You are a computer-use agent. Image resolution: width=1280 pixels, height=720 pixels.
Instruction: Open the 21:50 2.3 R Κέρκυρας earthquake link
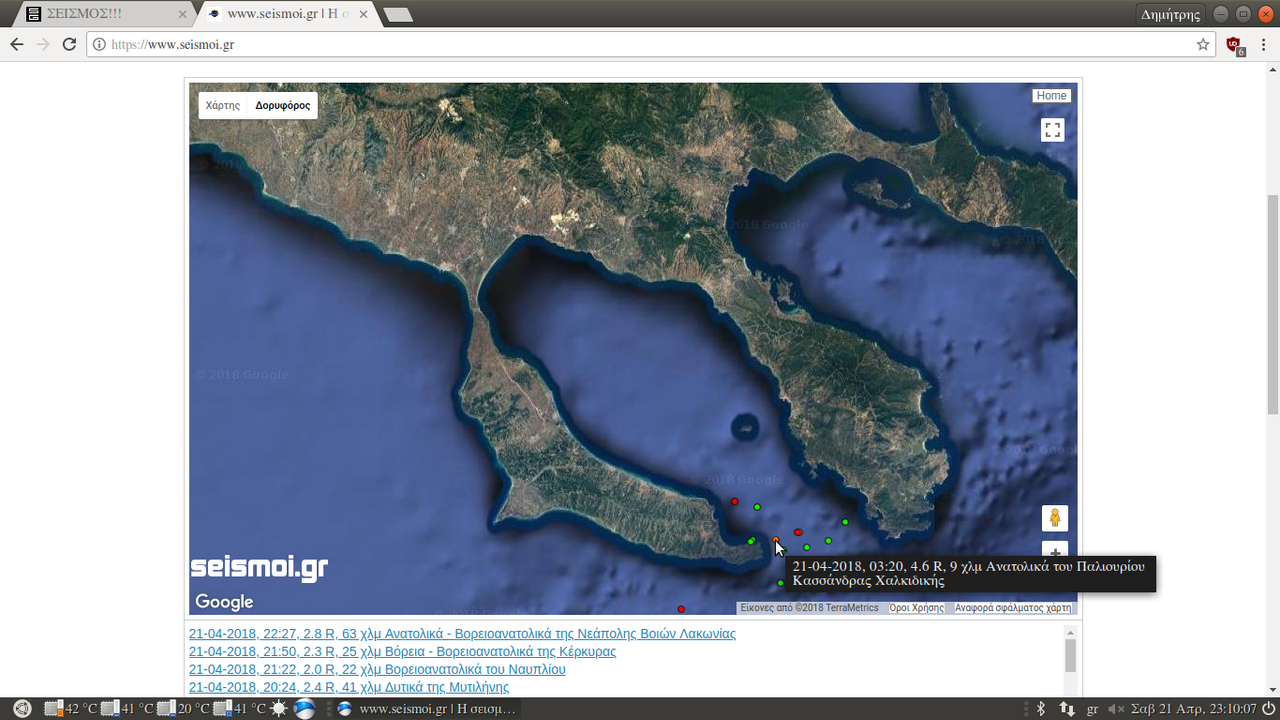click(402, 652)
